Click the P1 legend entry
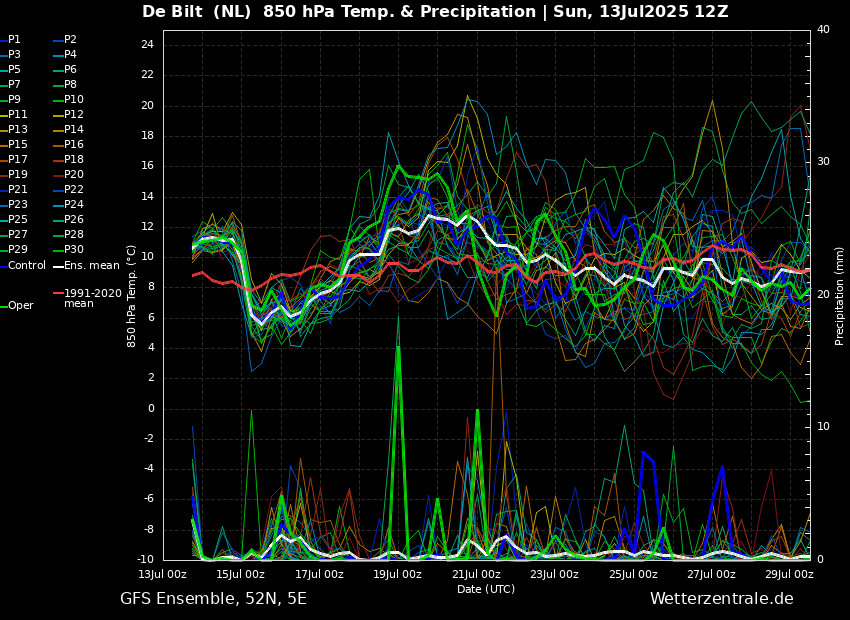Viewport: 850px width, 620px height. click(13, 40)
